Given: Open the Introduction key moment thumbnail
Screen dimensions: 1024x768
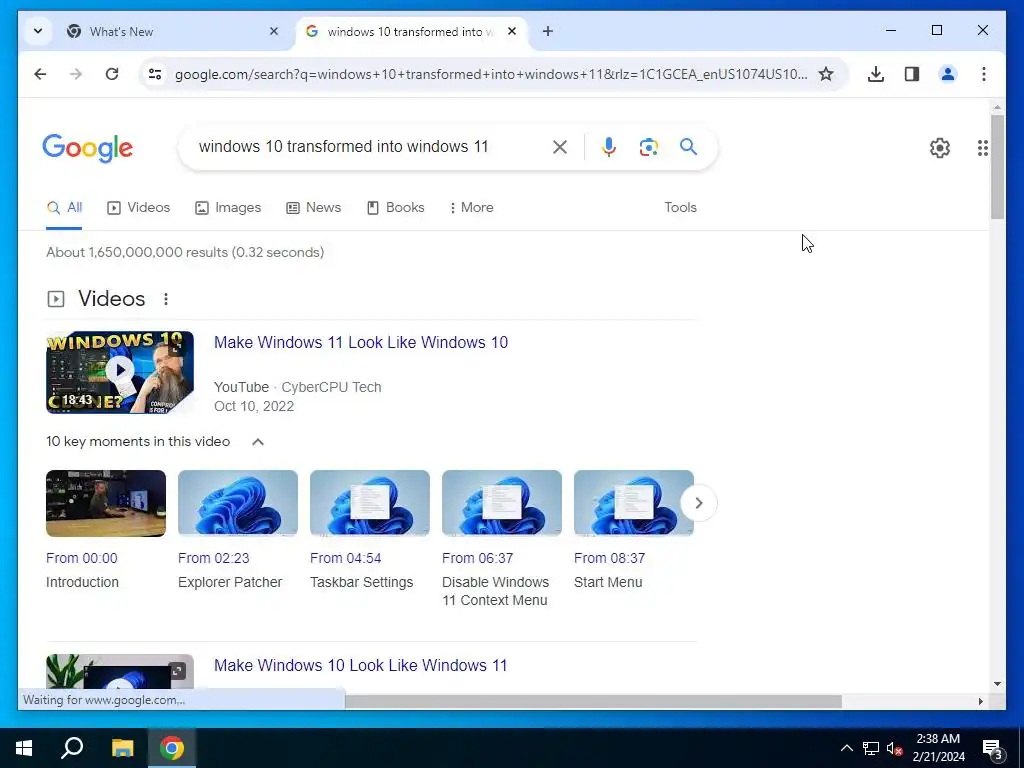Looking at the screenshot, I should click(x=106, y=503).
